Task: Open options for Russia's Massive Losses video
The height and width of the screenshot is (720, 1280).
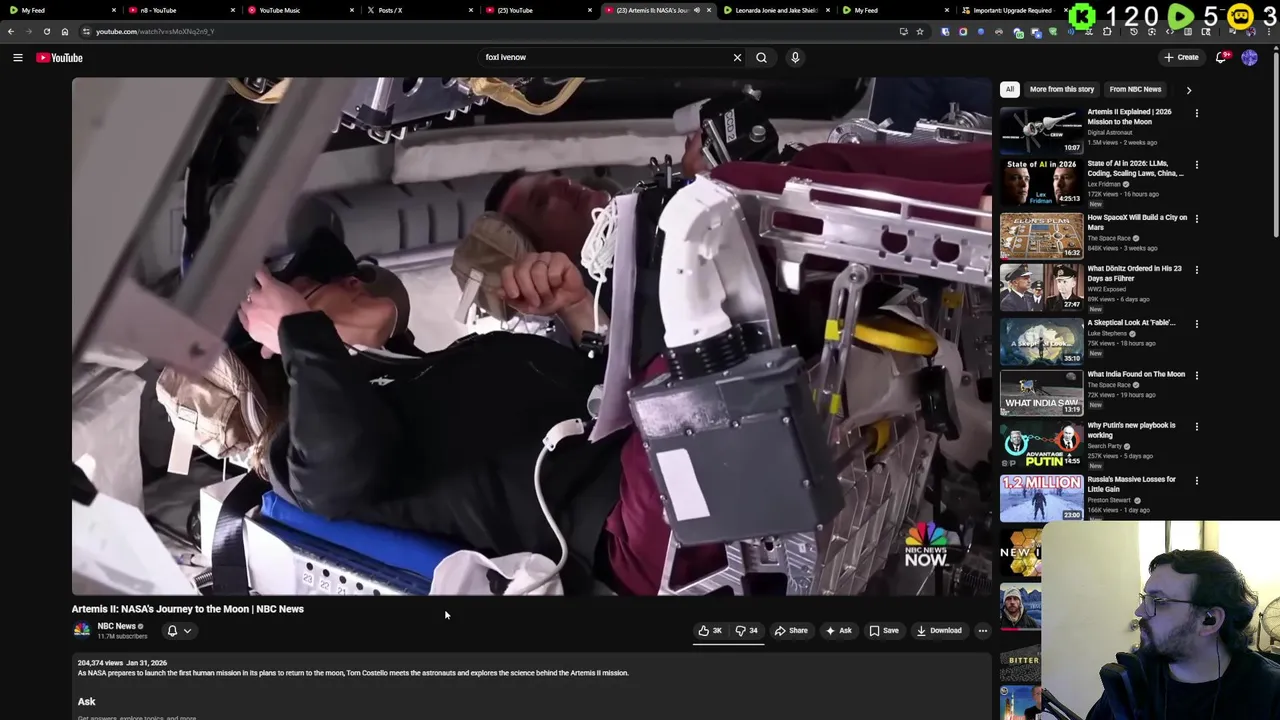Action: click(x=1196, y=480)
